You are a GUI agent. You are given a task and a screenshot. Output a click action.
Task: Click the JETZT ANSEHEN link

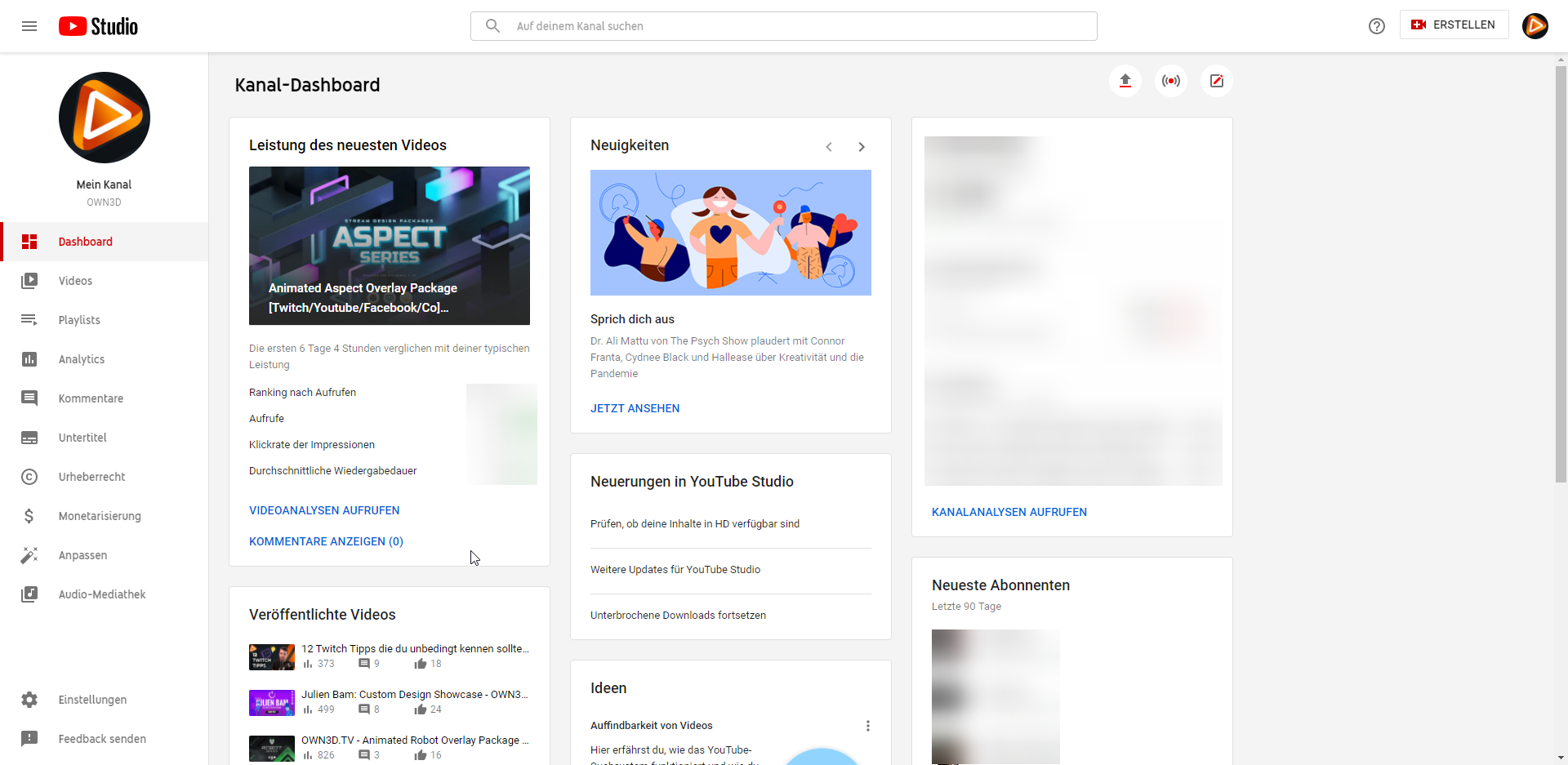[x=635, y=408]
